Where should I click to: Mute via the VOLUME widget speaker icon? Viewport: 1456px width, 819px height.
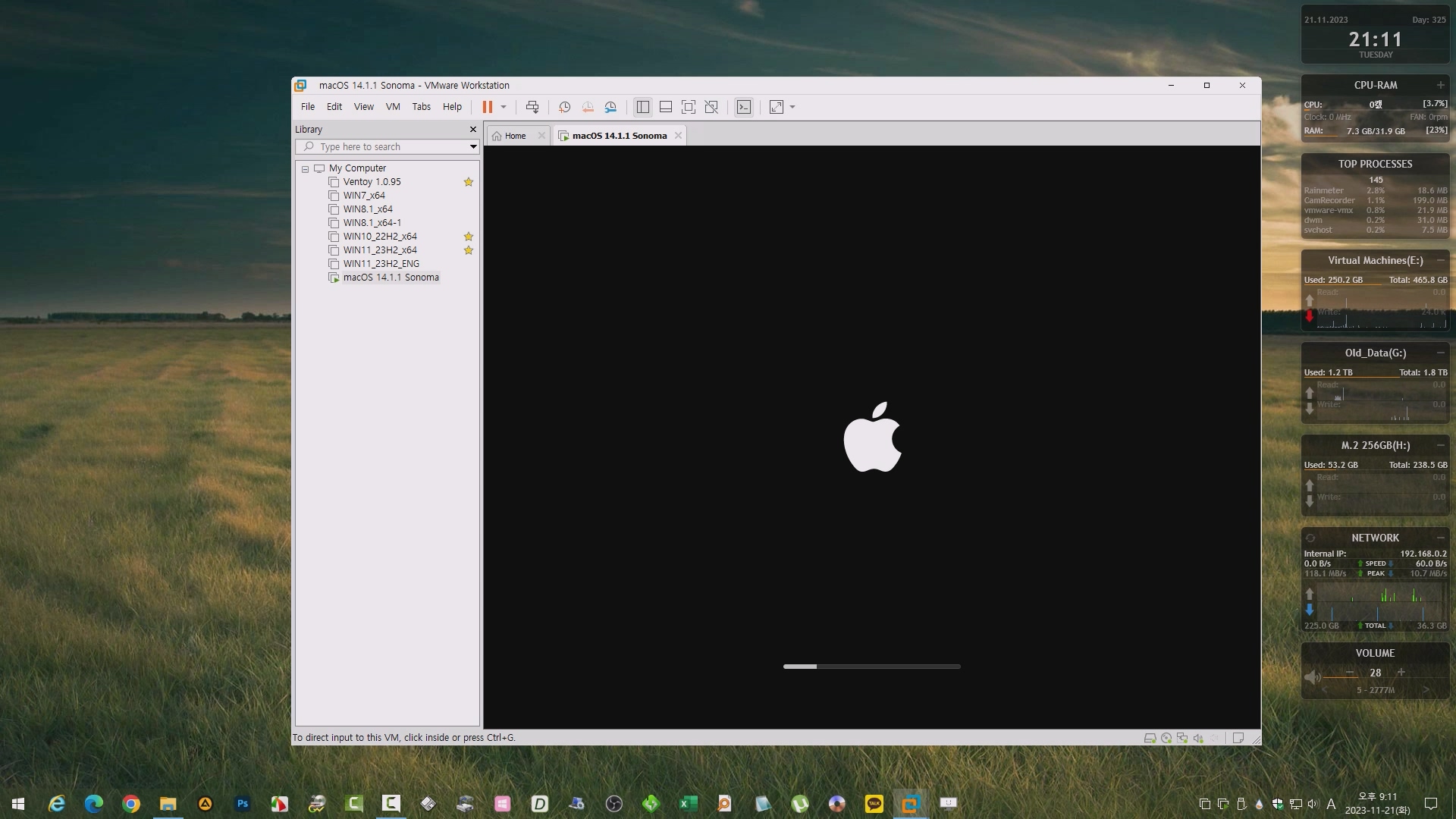[1312, 676]
